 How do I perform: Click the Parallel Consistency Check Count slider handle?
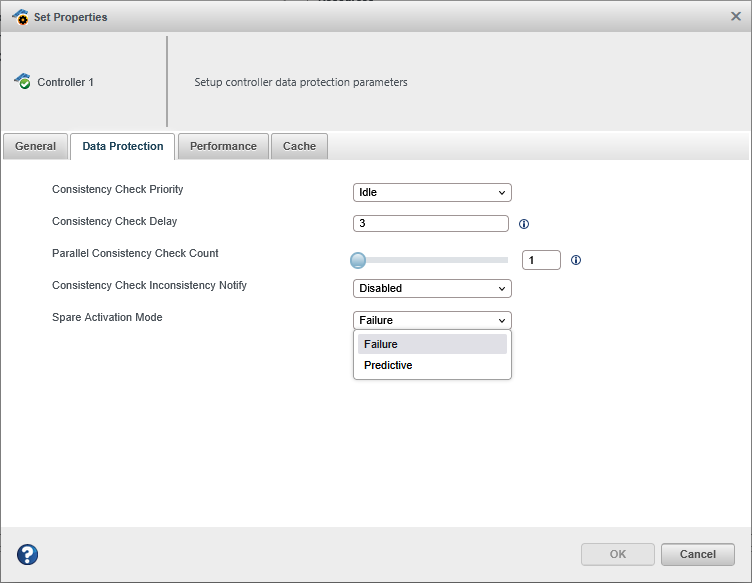358,260
